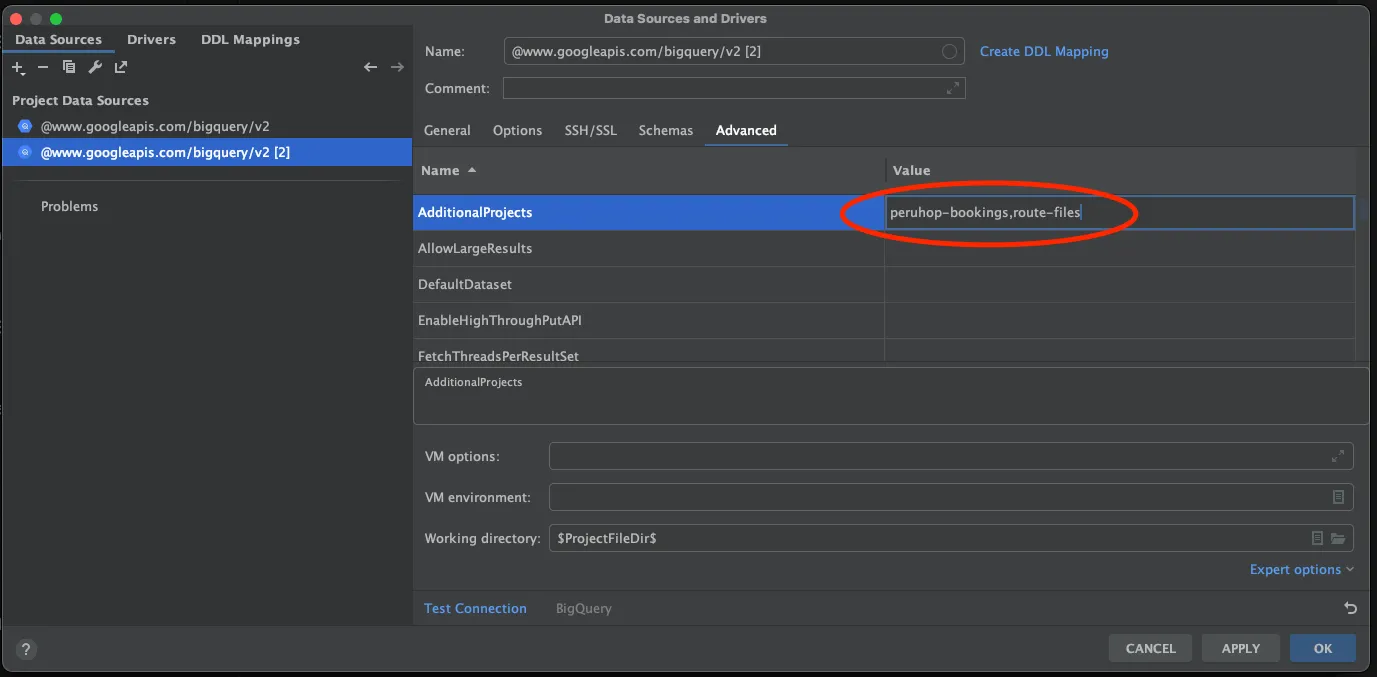1377x677 pixels.
Task: Click the Test Connection link
Action: (x=475, y=608)
